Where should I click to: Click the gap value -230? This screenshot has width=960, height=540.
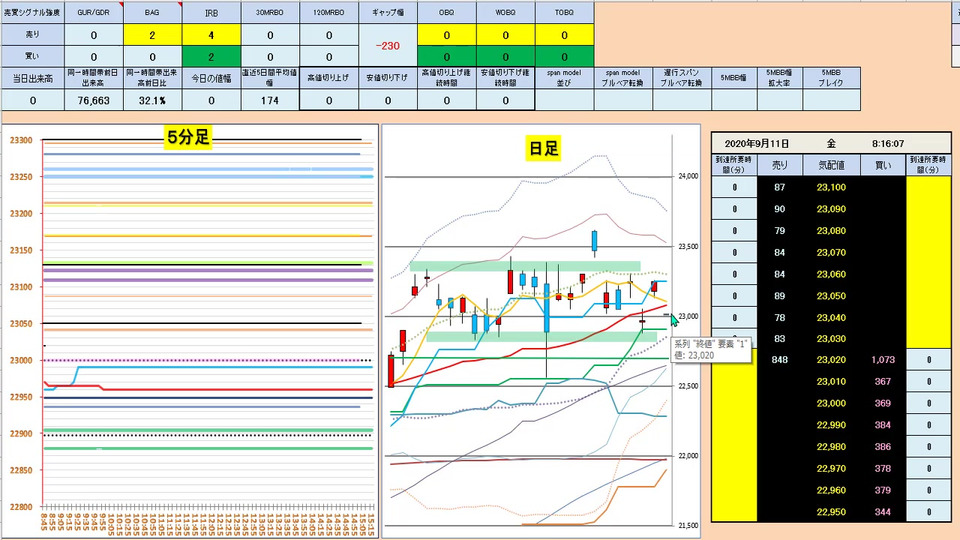(388, 46)
